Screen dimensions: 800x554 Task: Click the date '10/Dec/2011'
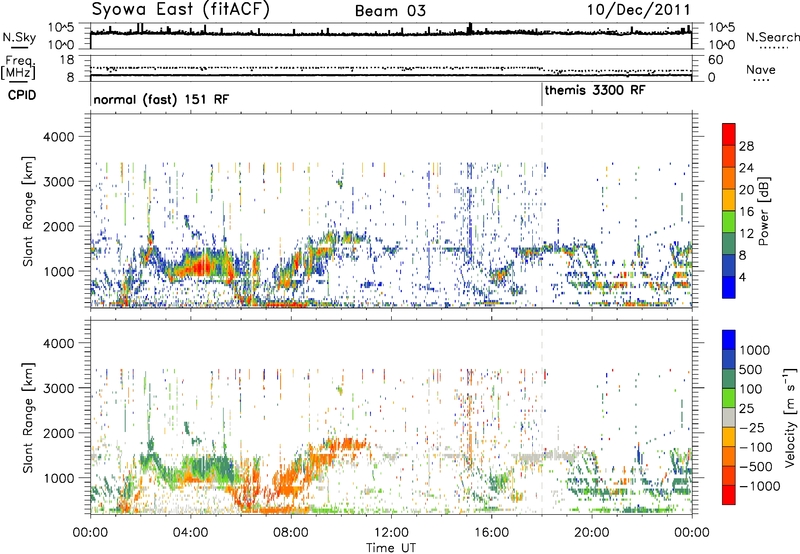point(638,10)
